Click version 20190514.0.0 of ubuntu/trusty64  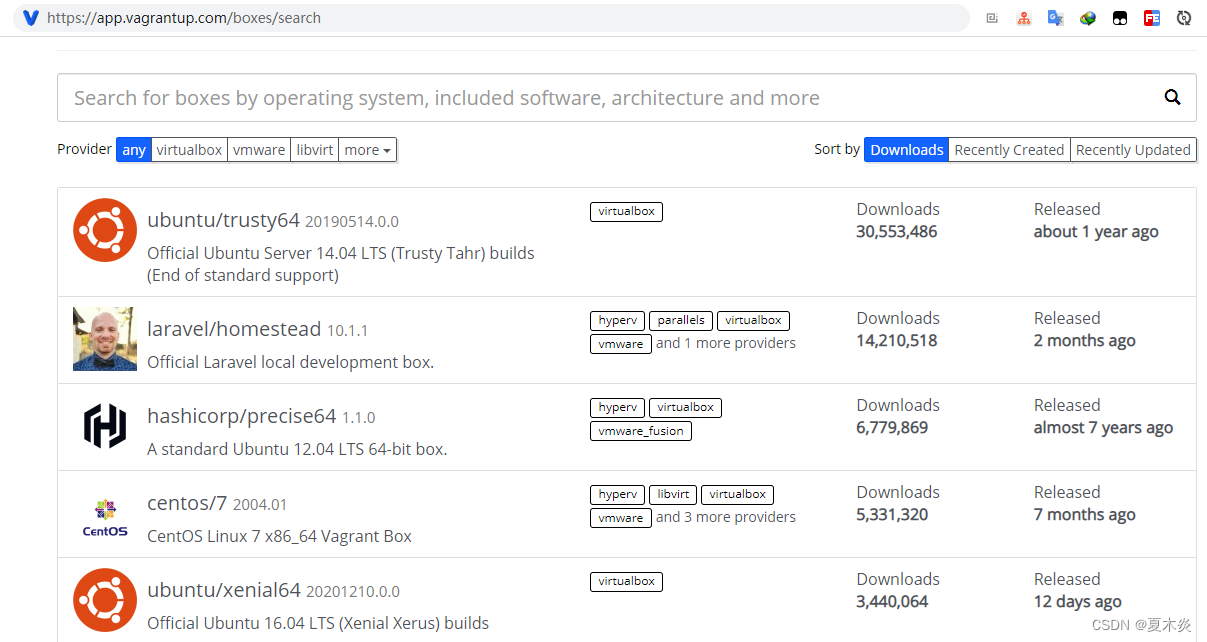click(x=352, y=222)
